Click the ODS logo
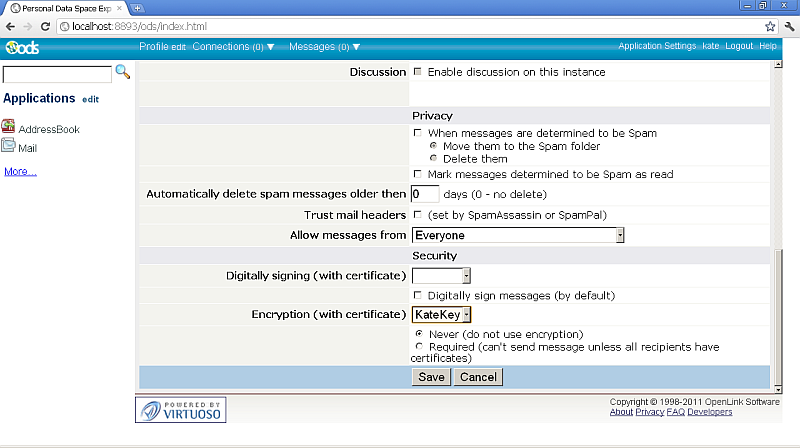800x448 pixels. 21,47
